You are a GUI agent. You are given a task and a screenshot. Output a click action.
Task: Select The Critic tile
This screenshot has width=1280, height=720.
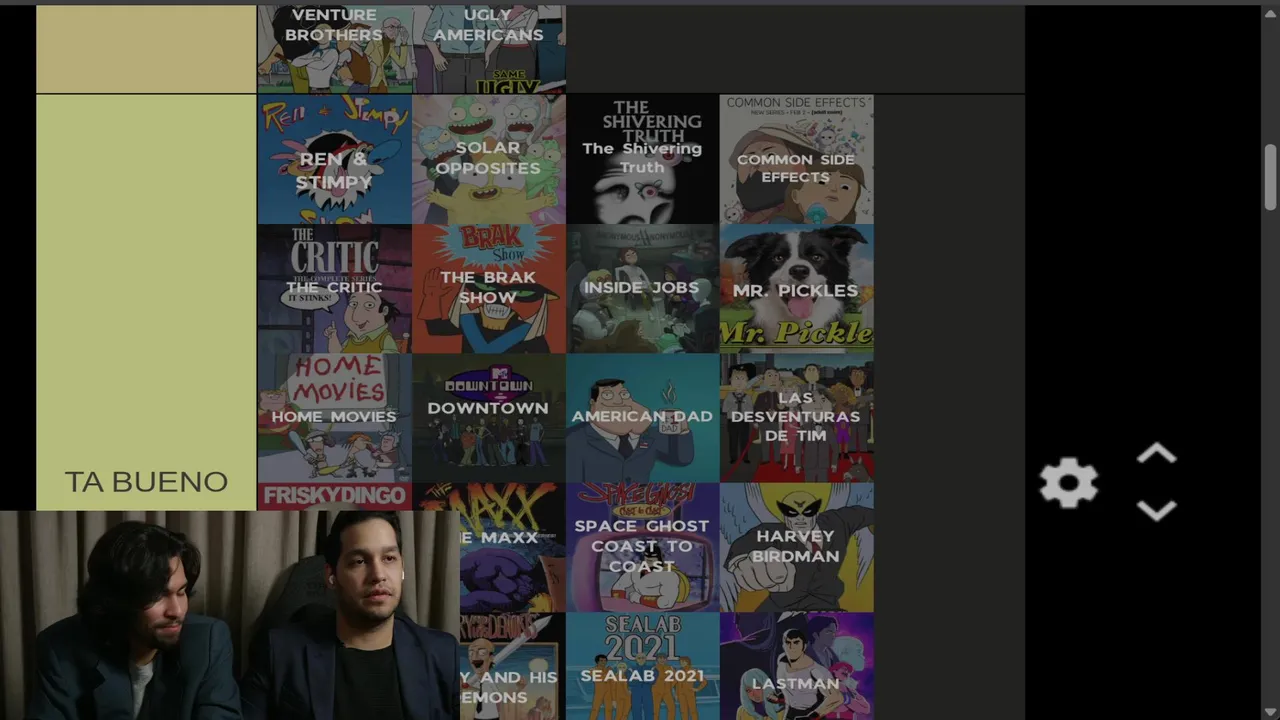(x=334, y=289)
